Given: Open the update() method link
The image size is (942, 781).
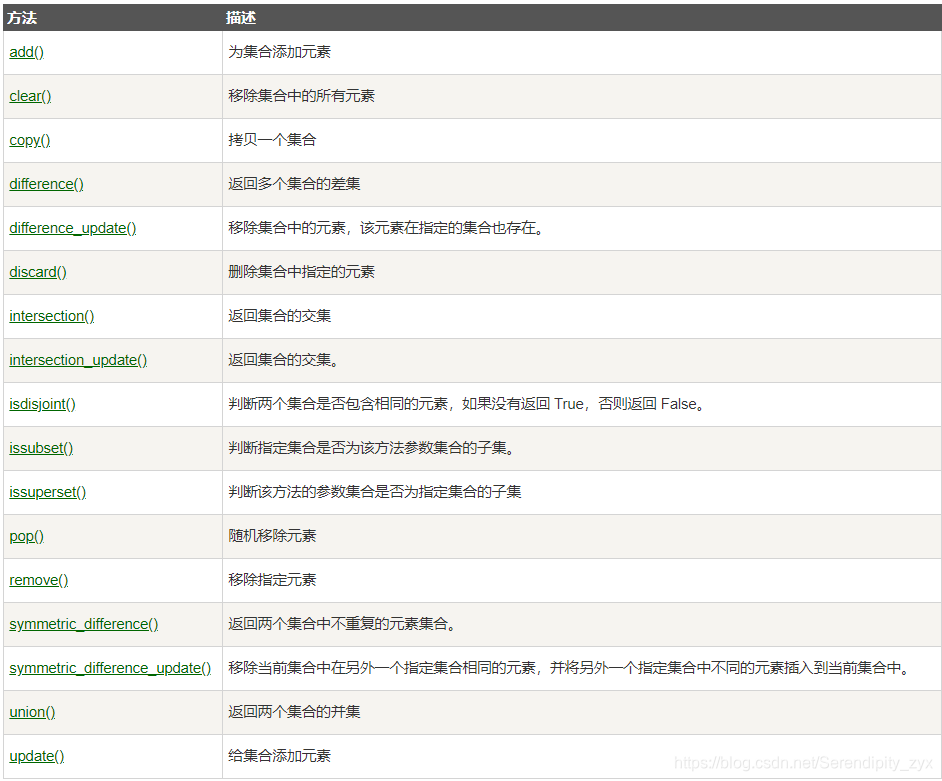Looking at the screenshot, I should pyautogui.click(x=37, y=756).
